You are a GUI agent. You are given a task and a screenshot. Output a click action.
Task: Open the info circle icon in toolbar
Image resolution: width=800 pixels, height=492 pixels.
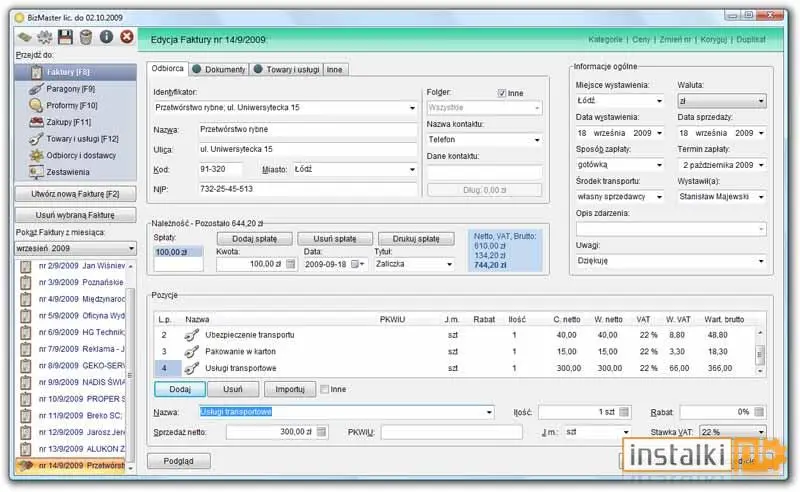coord(106,37)
